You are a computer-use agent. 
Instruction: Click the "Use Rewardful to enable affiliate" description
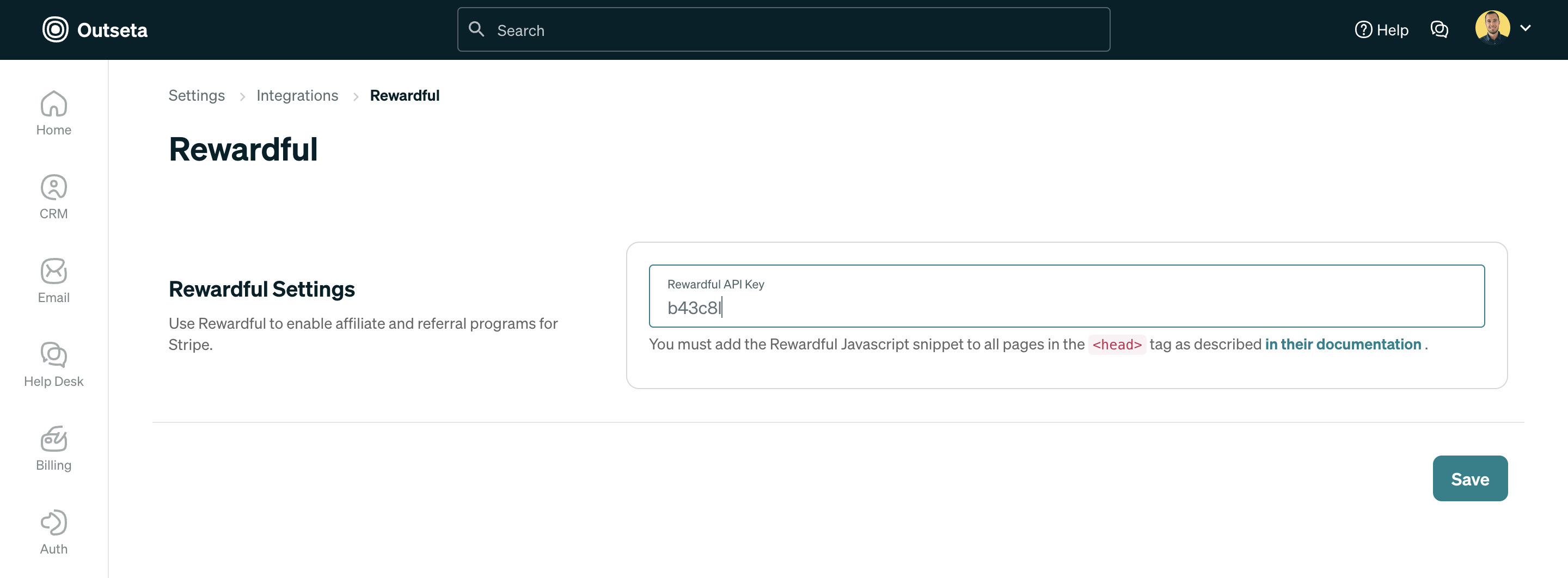point(363,334)
